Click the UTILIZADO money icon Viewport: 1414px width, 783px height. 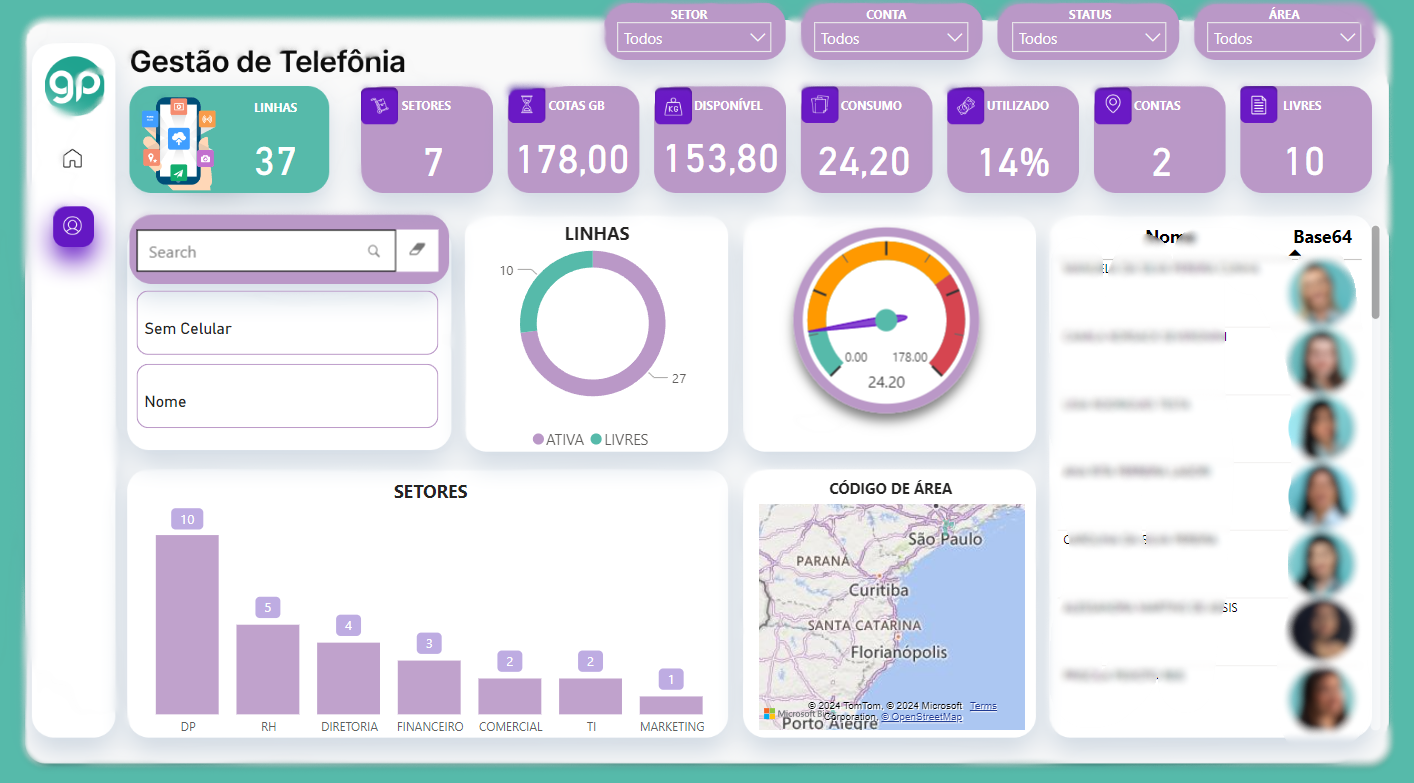tap(965, 105)
